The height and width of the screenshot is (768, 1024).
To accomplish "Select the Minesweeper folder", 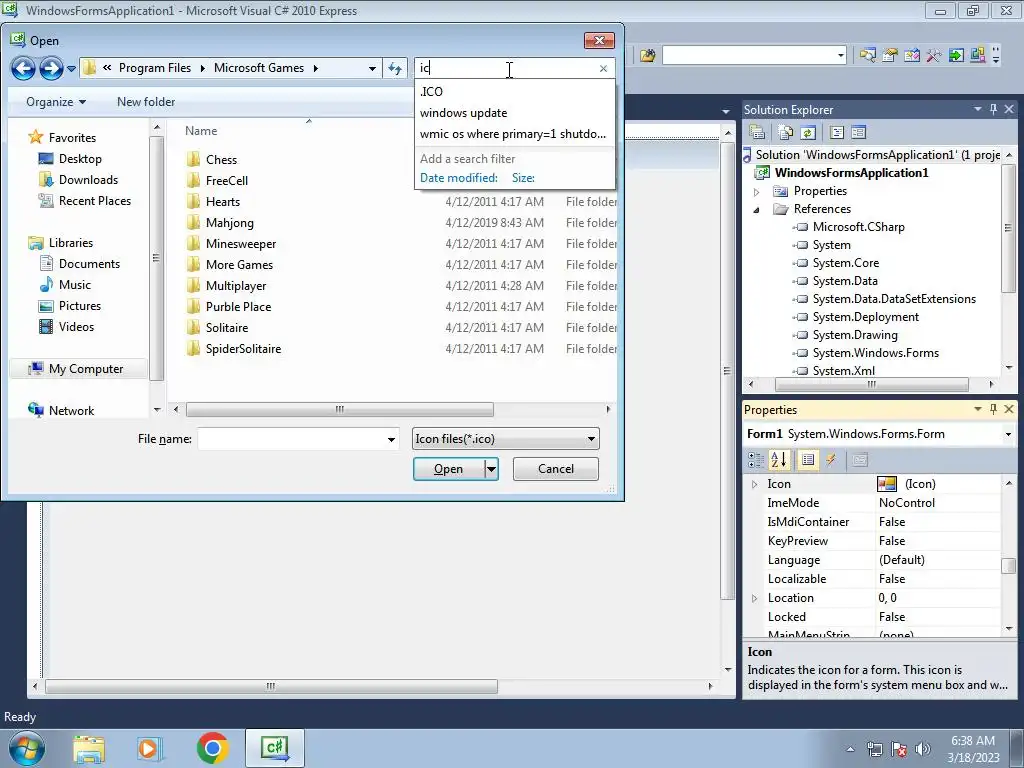I will [x=240, y=244].
